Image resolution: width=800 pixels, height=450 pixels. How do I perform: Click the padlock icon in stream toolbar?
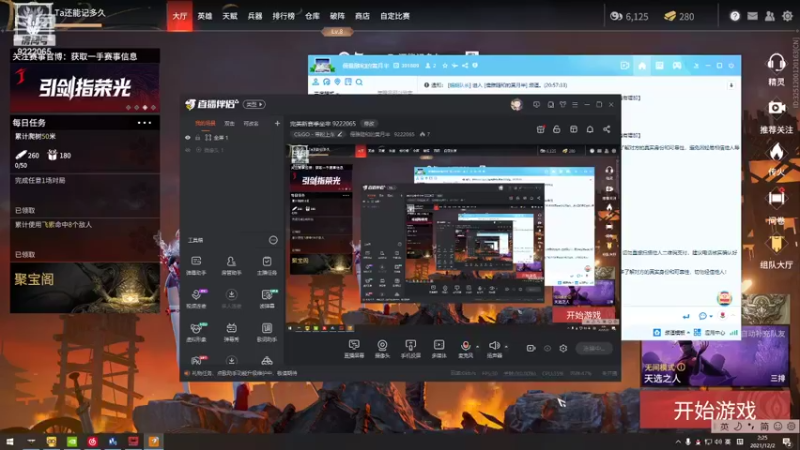[x=557, y=130]
